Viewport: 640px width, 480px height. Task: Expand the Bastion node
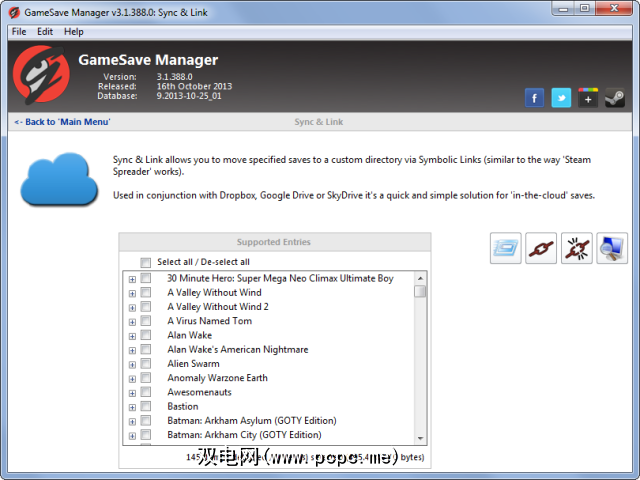132,407
